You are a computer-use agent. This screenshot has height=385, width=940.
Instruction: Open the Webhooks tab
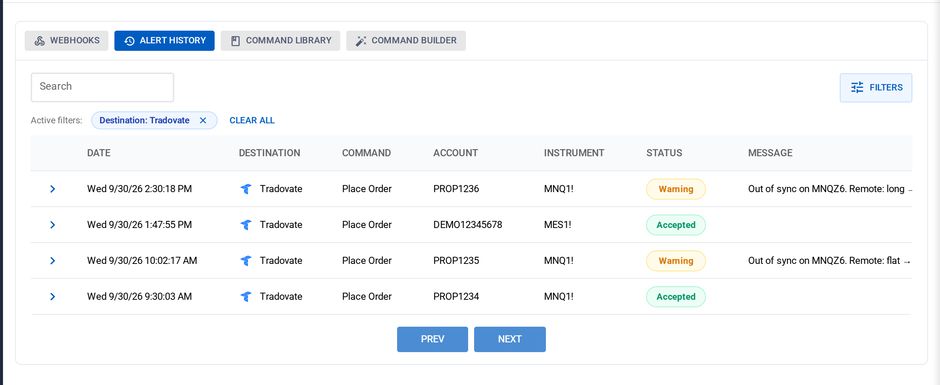point(67,41)
